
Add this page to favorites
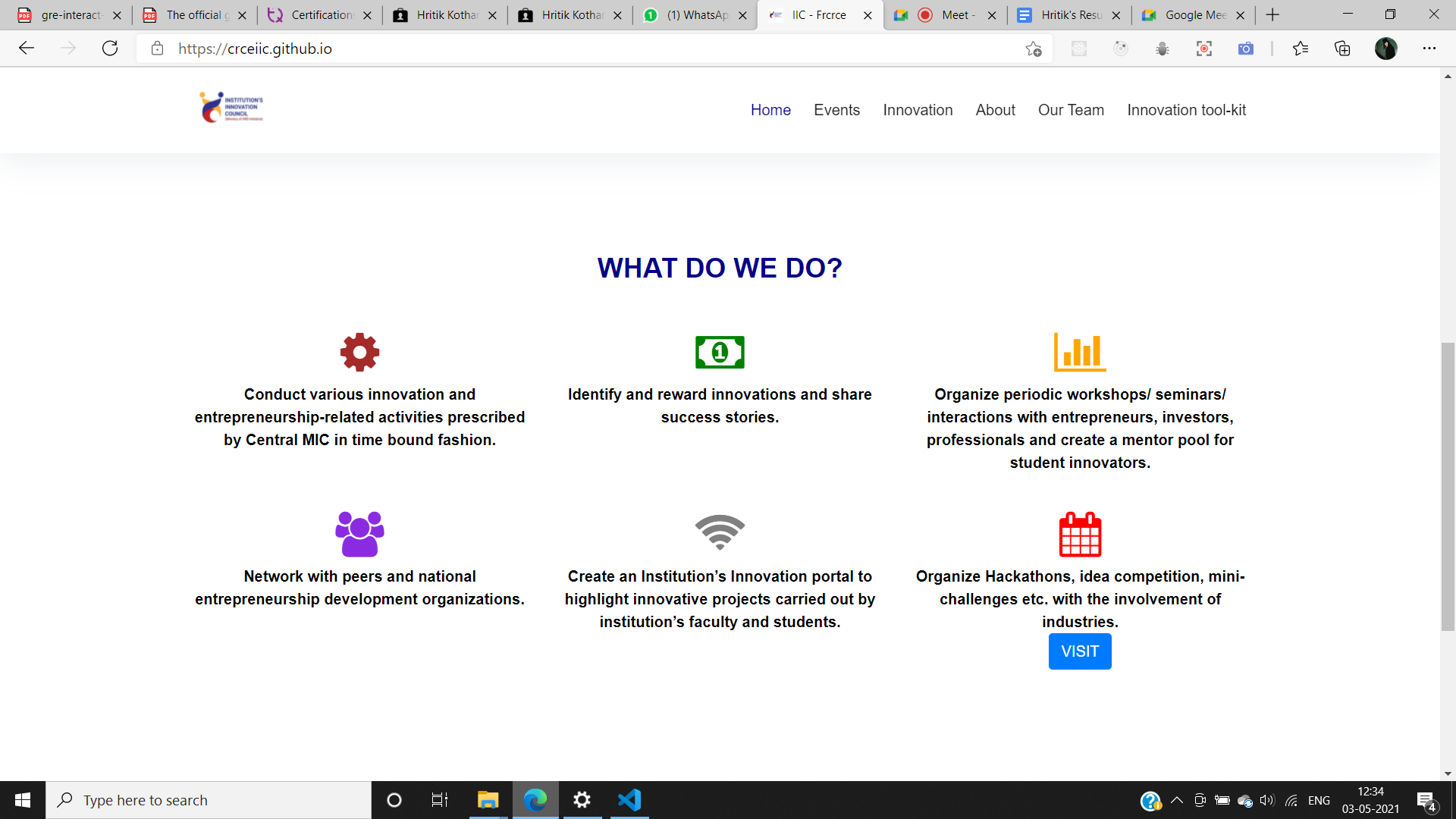[1033, 49]
